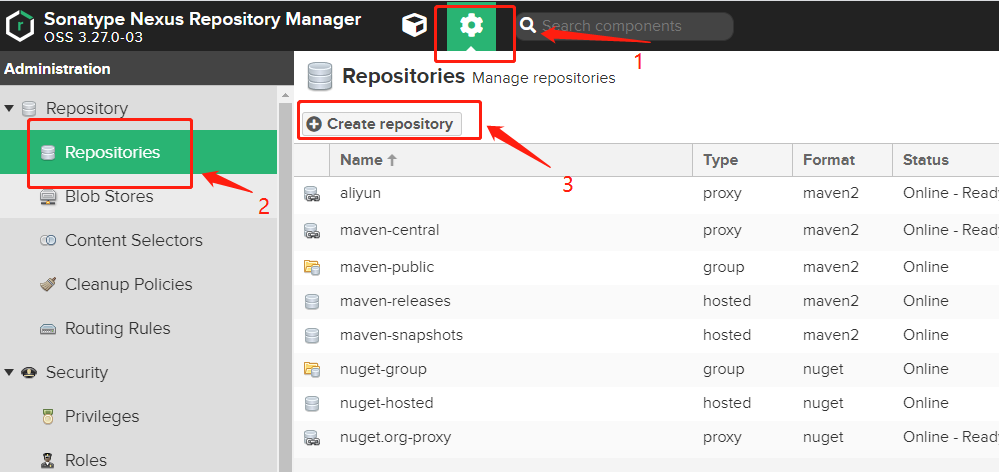The width and height of the screenshot is (999, 472).
Task: Click the nuget-group folder icon
Action: pos(311,369)
